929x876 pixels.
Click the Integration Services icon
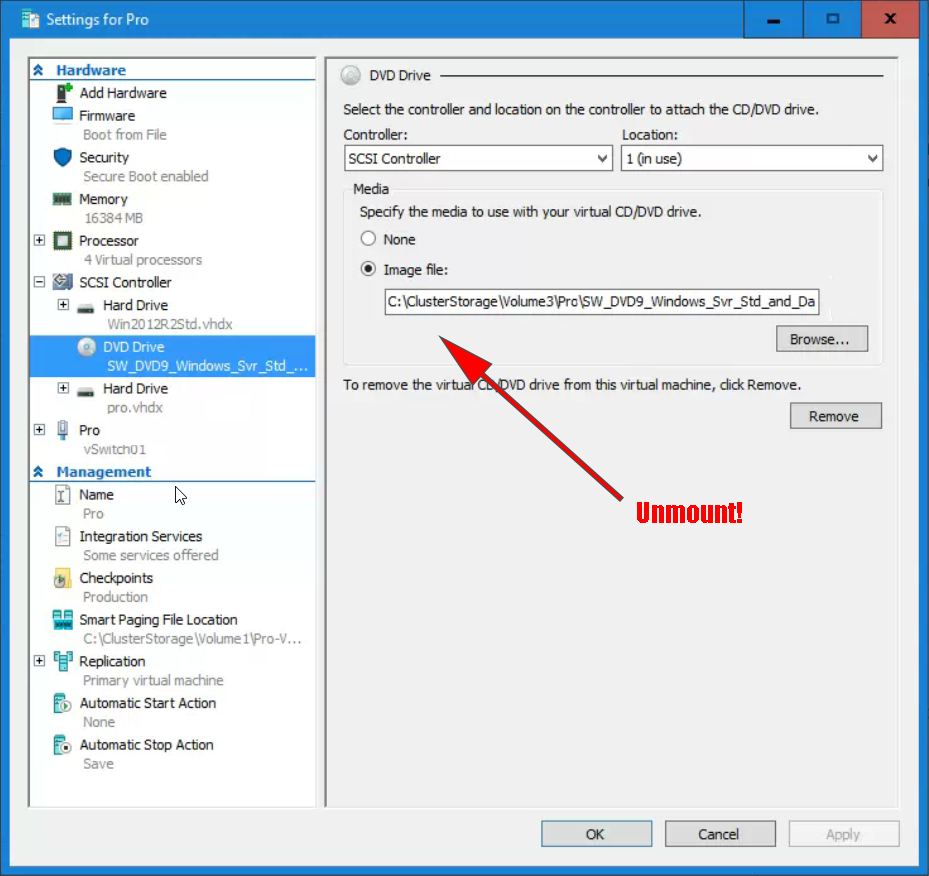pyautogui.click(x=62, y=536)
